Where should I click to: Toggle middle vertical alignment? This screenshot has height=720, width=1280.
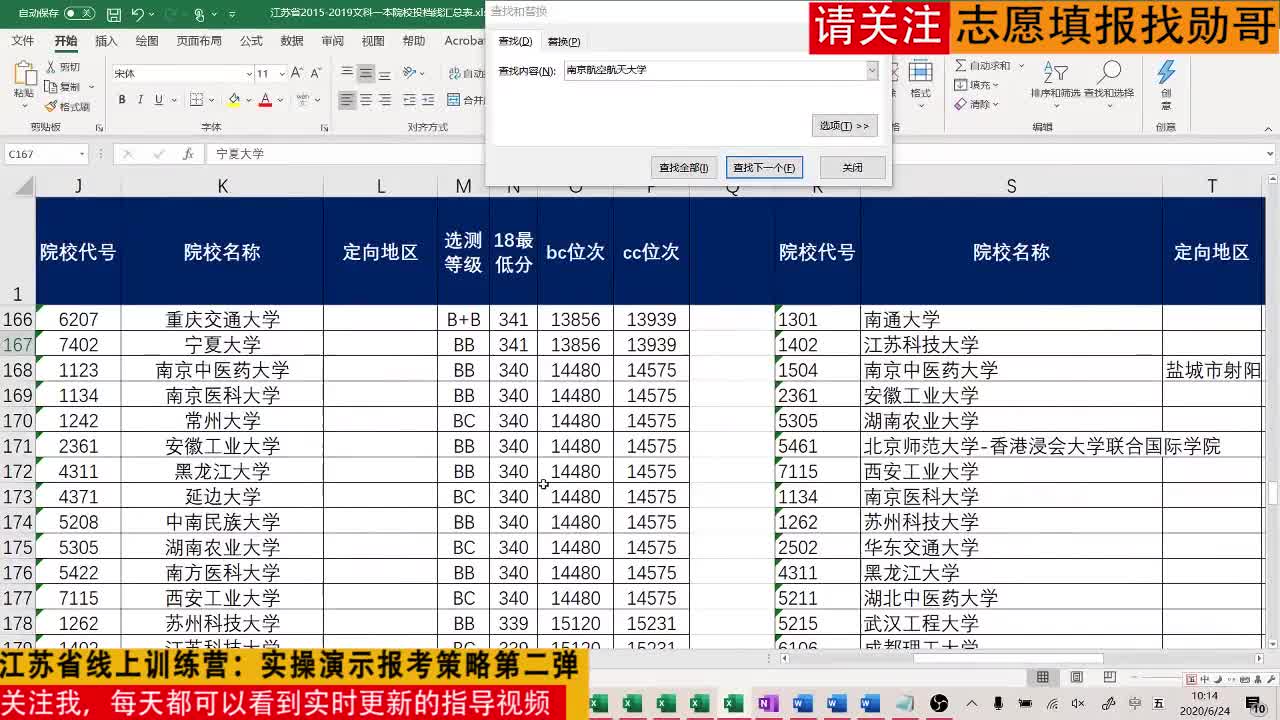pyautogui.click(x=366, y=73)
